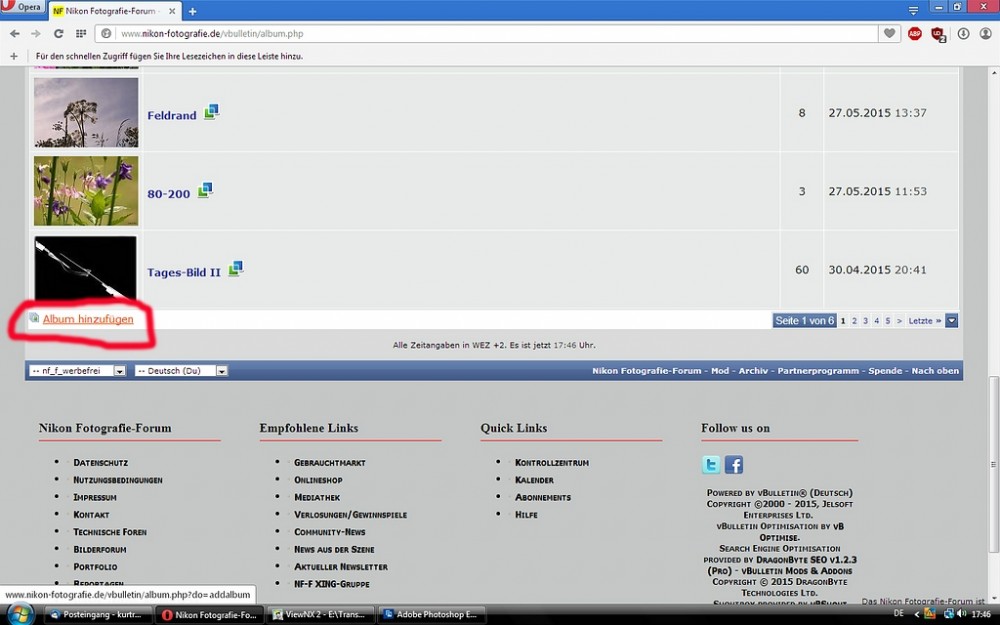Open a new tab with plus button

click(x=193, y=11)
